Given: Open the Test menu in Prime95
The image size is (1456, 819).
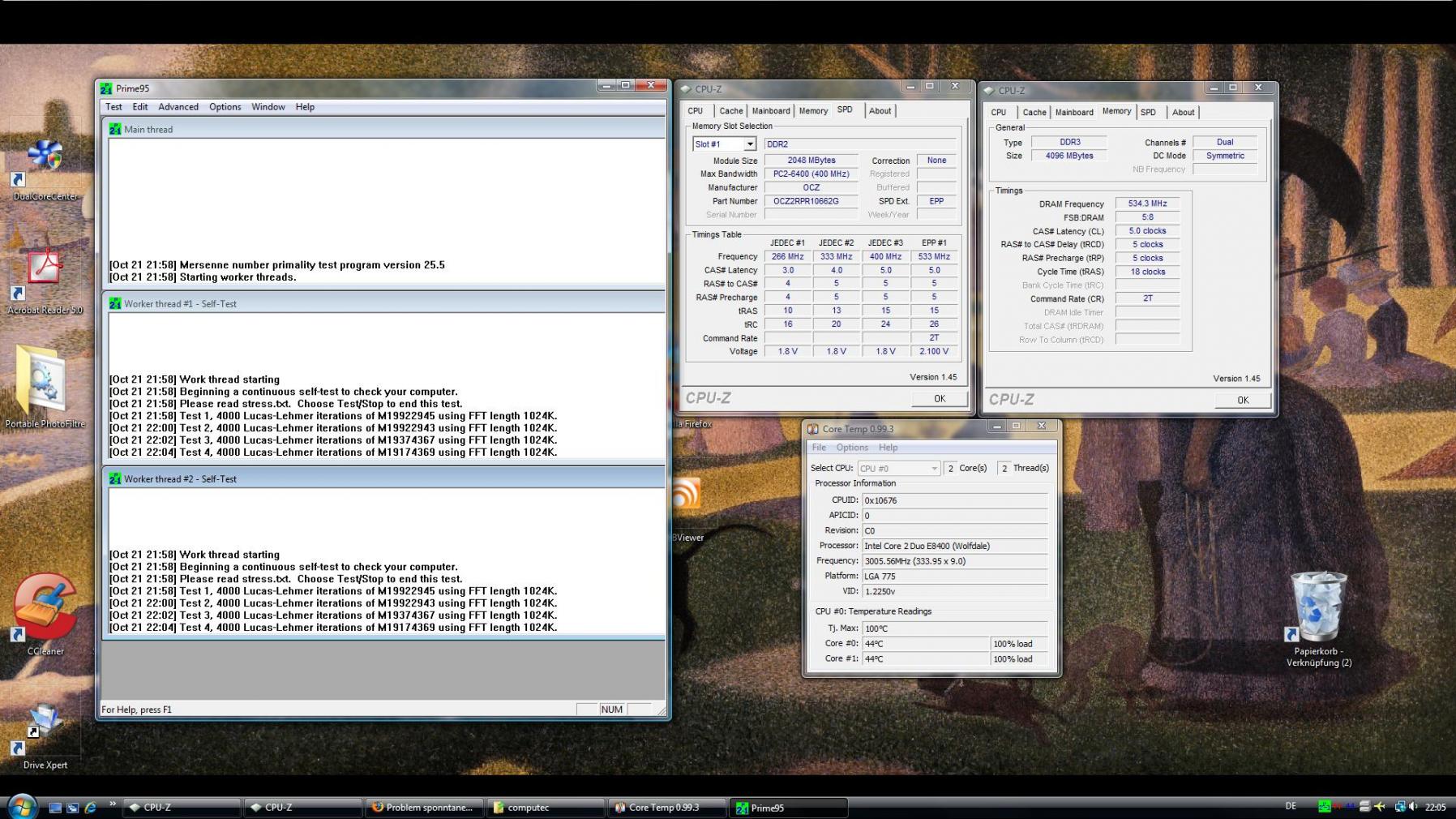Looking at the screenshot, I should pos(113,107).
